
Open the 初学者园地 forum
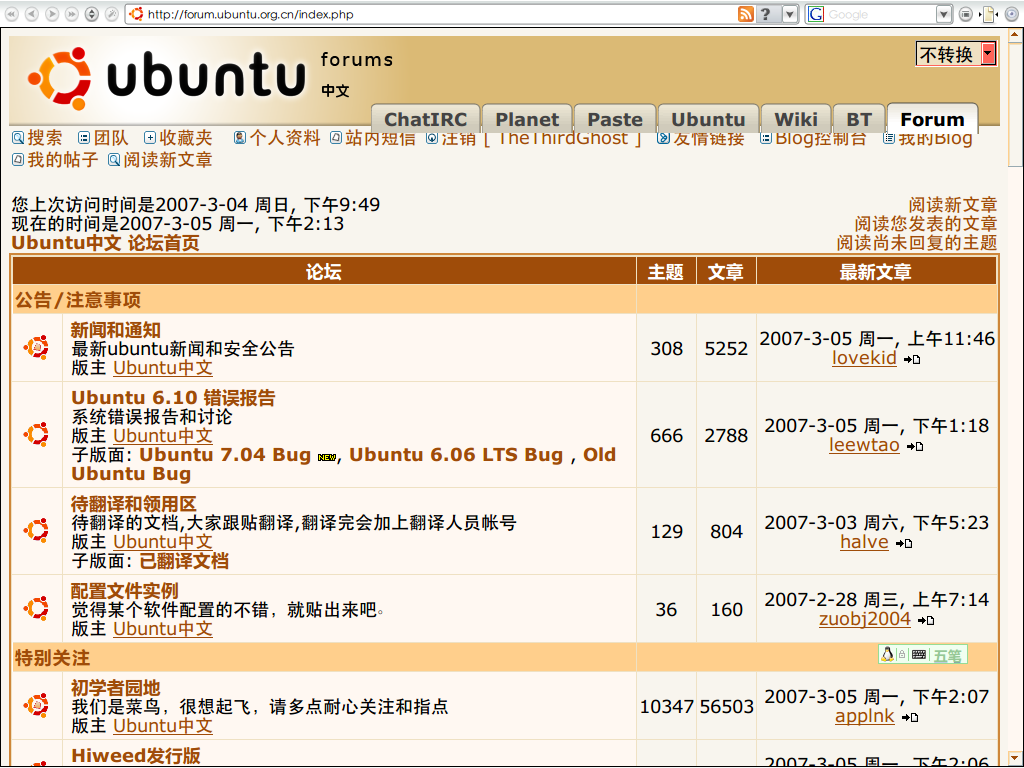pos(116,688)
